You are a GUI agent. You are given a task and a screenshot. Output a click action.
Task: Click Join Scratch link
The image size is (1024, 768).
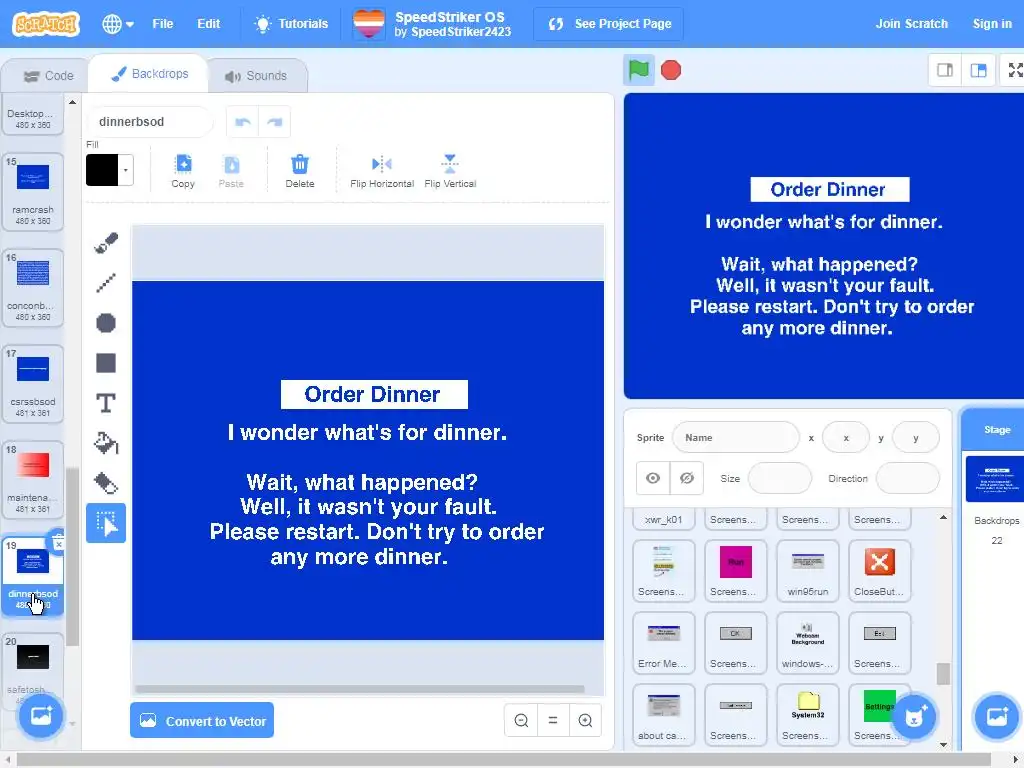click(911, 24)
